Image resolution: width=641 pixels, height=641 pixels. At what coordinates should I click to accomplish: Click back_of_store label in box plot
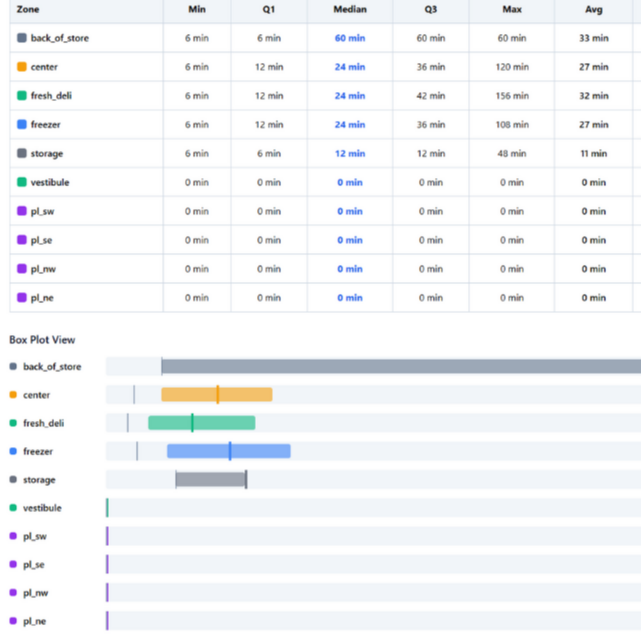[x=52, y=366]
